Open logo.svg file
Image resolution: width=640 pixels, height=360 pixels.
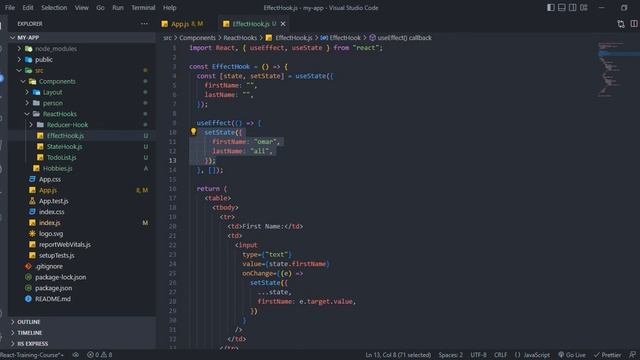[82, 233]
